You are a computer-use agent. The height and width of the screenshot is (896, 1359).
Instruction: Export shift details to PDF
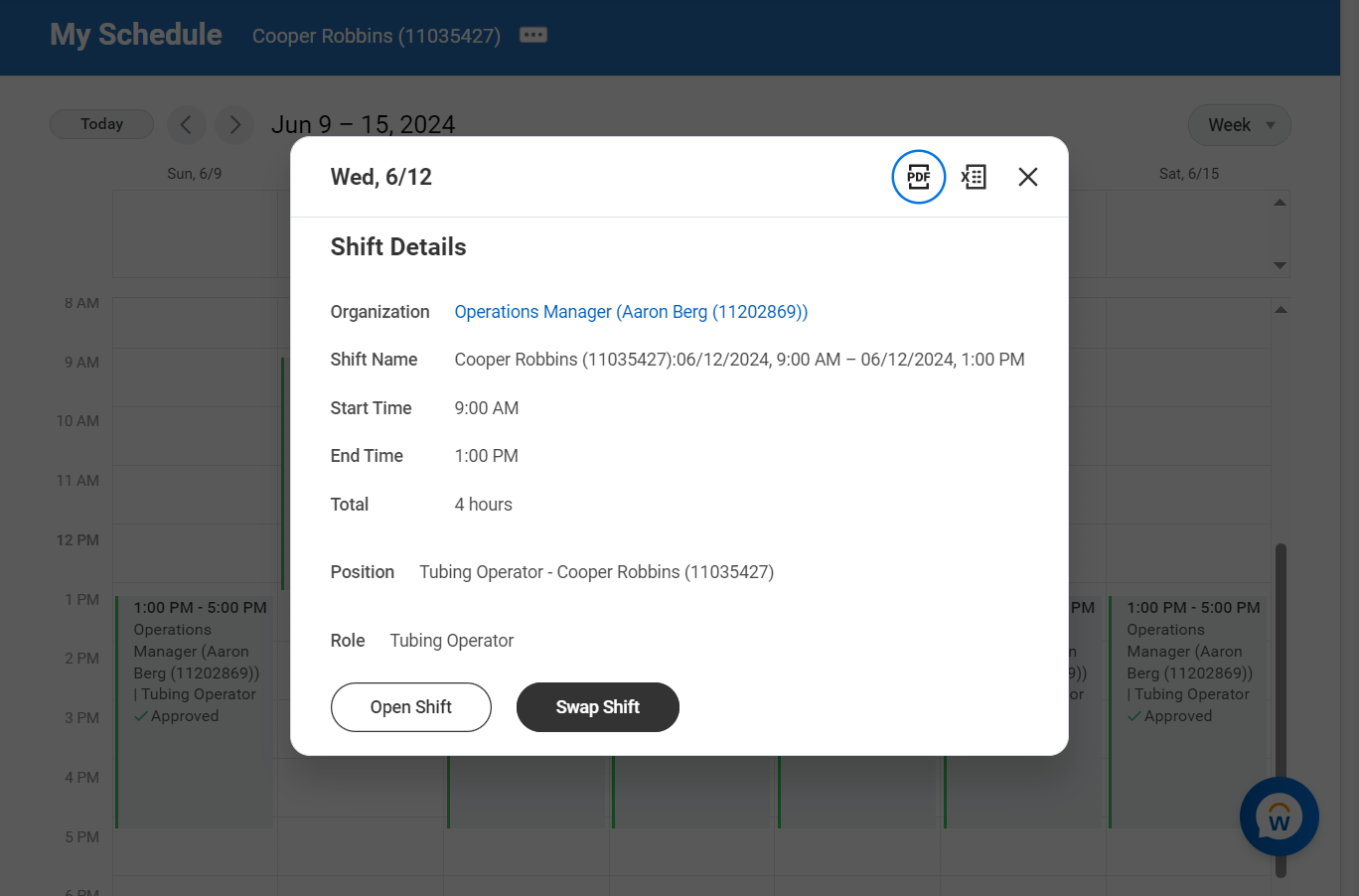(918, 177)
